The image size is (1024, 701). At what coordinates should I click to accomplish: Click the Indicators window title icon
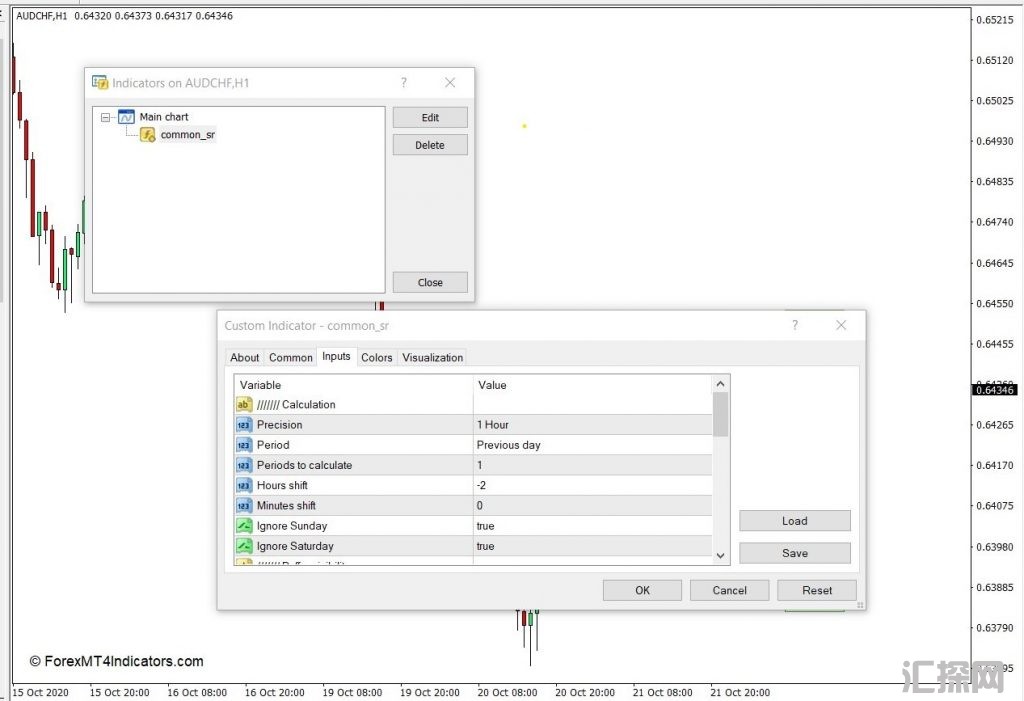[100, 83]
